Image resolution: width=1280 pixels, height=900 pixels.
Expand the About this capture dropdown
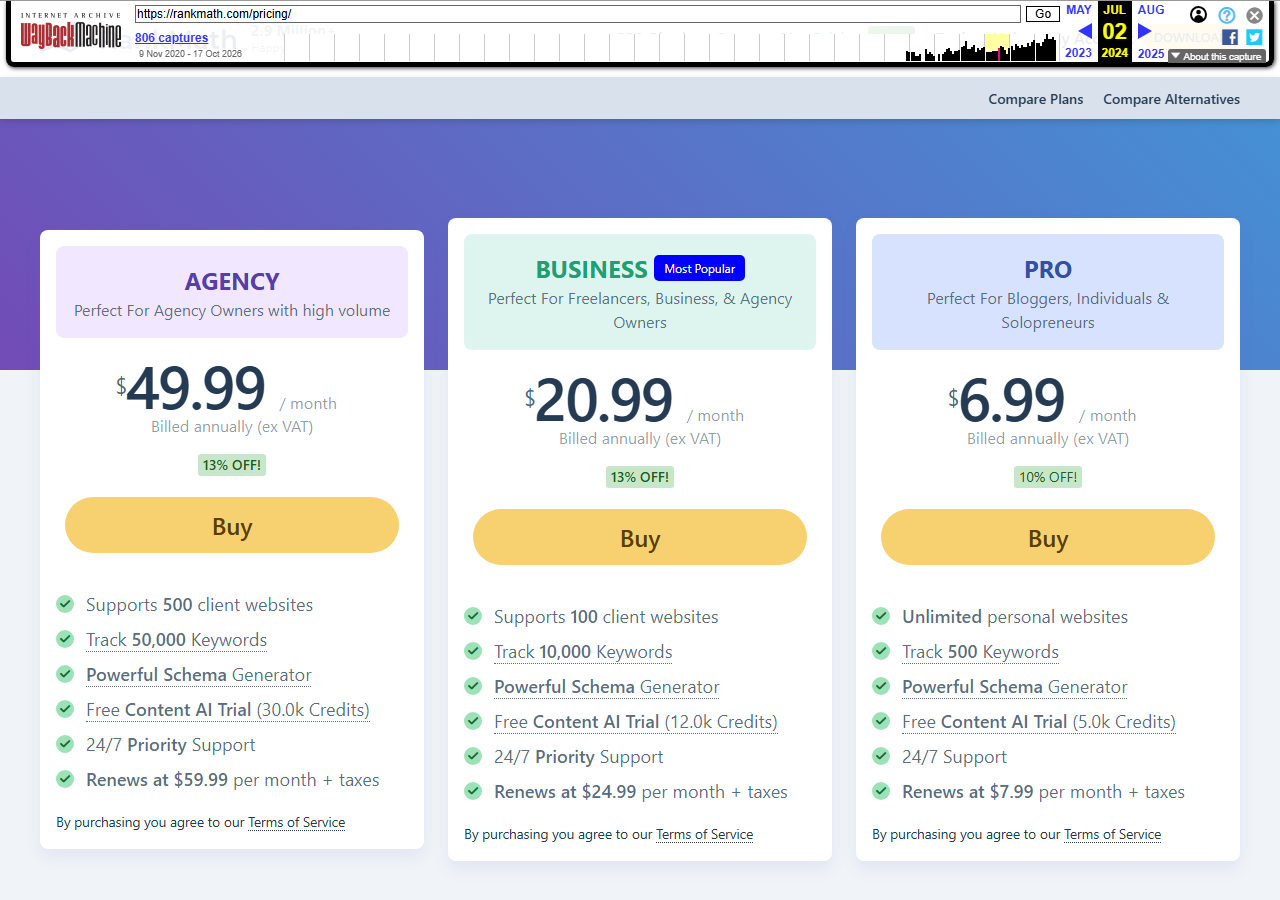click(1216, 57)
